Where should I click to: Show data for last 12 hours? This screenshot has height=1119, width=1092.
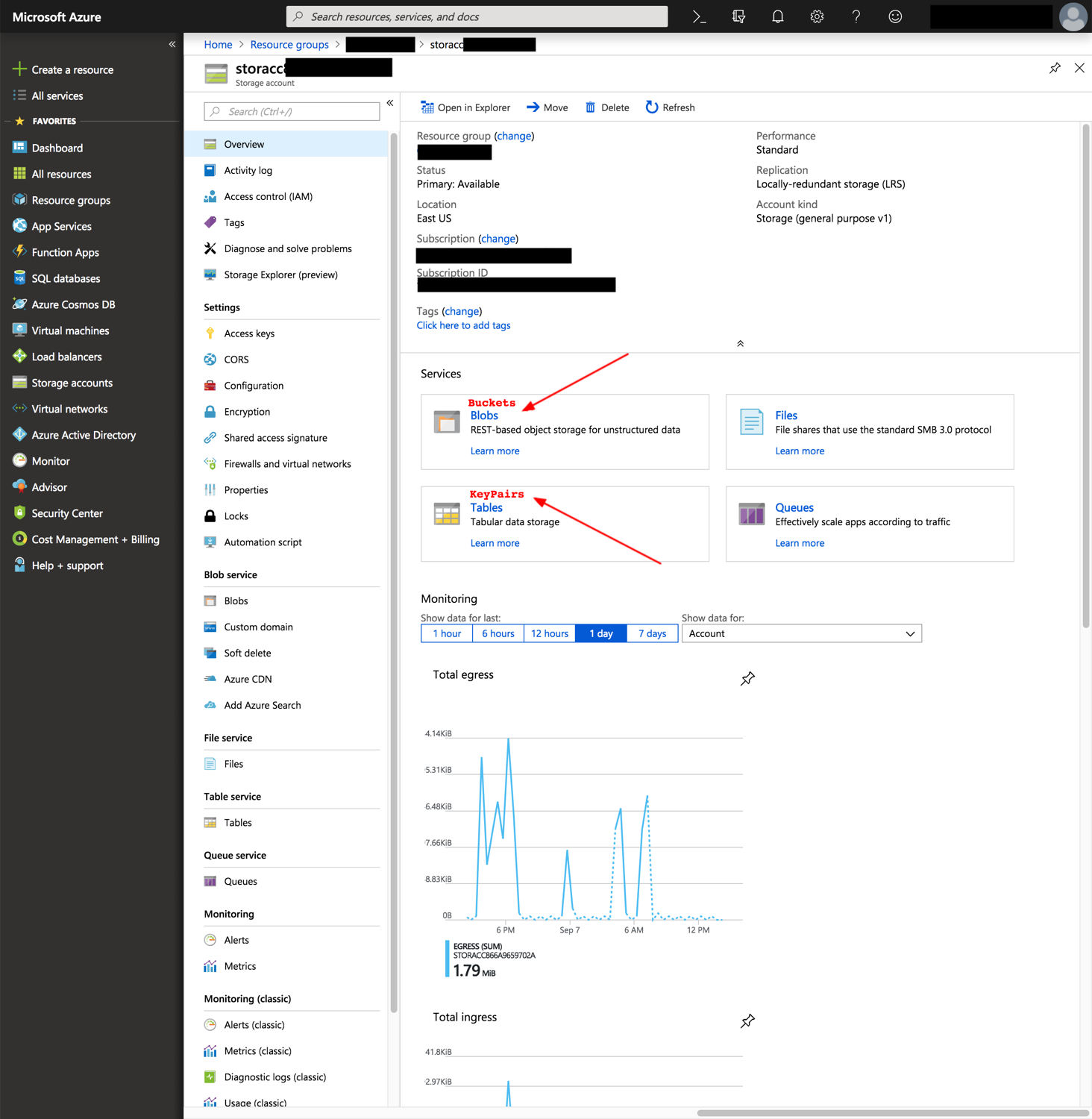549,633
